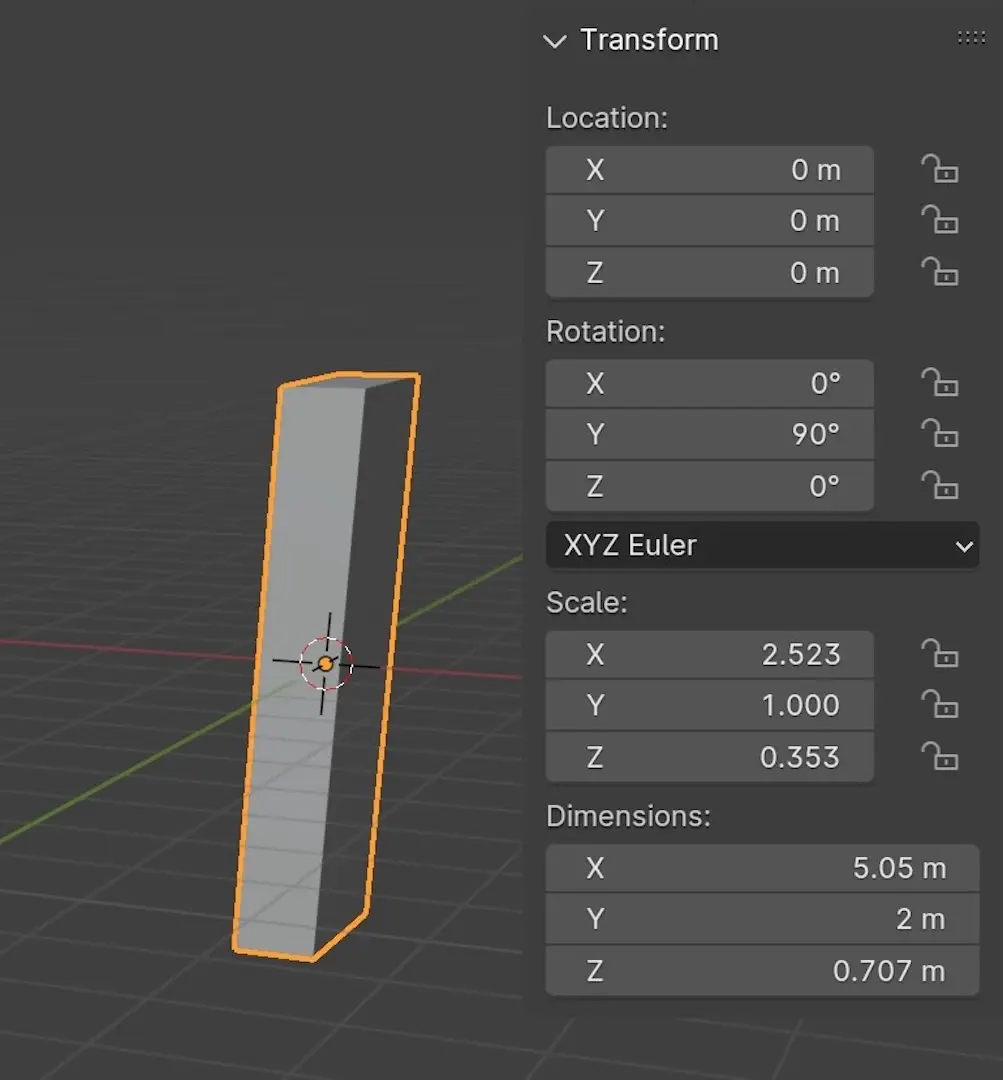Open the XYZ Euler rotation mode dropdown
Screen dimensions: 1003x1080
(x=760, y=546)
